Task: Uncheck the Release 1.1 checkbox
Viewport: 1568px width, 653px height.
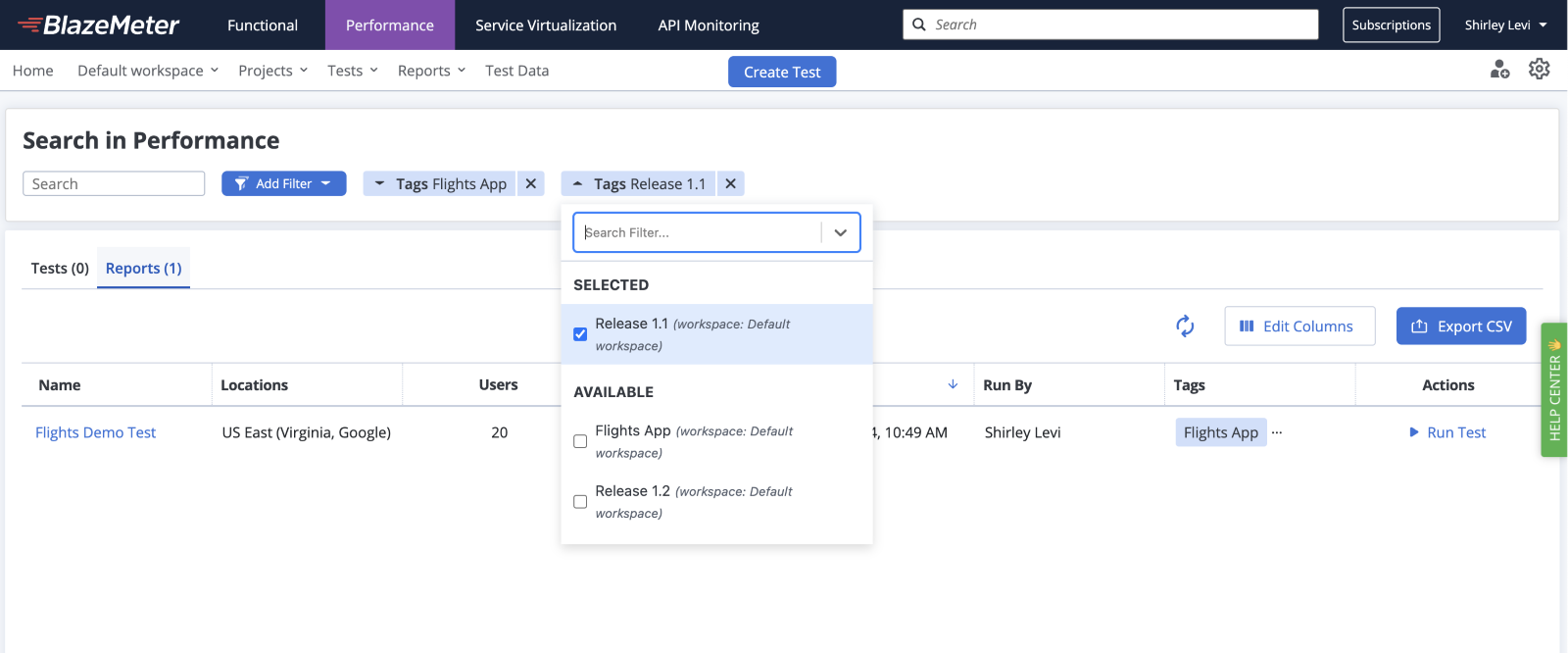Action: (580, 334)
